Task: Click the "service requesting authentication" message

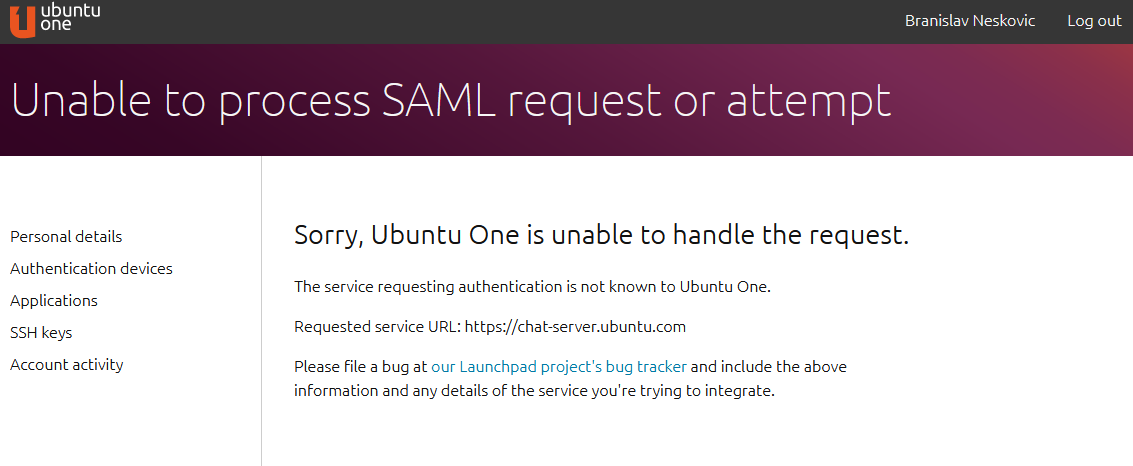Action: [532, 287]
